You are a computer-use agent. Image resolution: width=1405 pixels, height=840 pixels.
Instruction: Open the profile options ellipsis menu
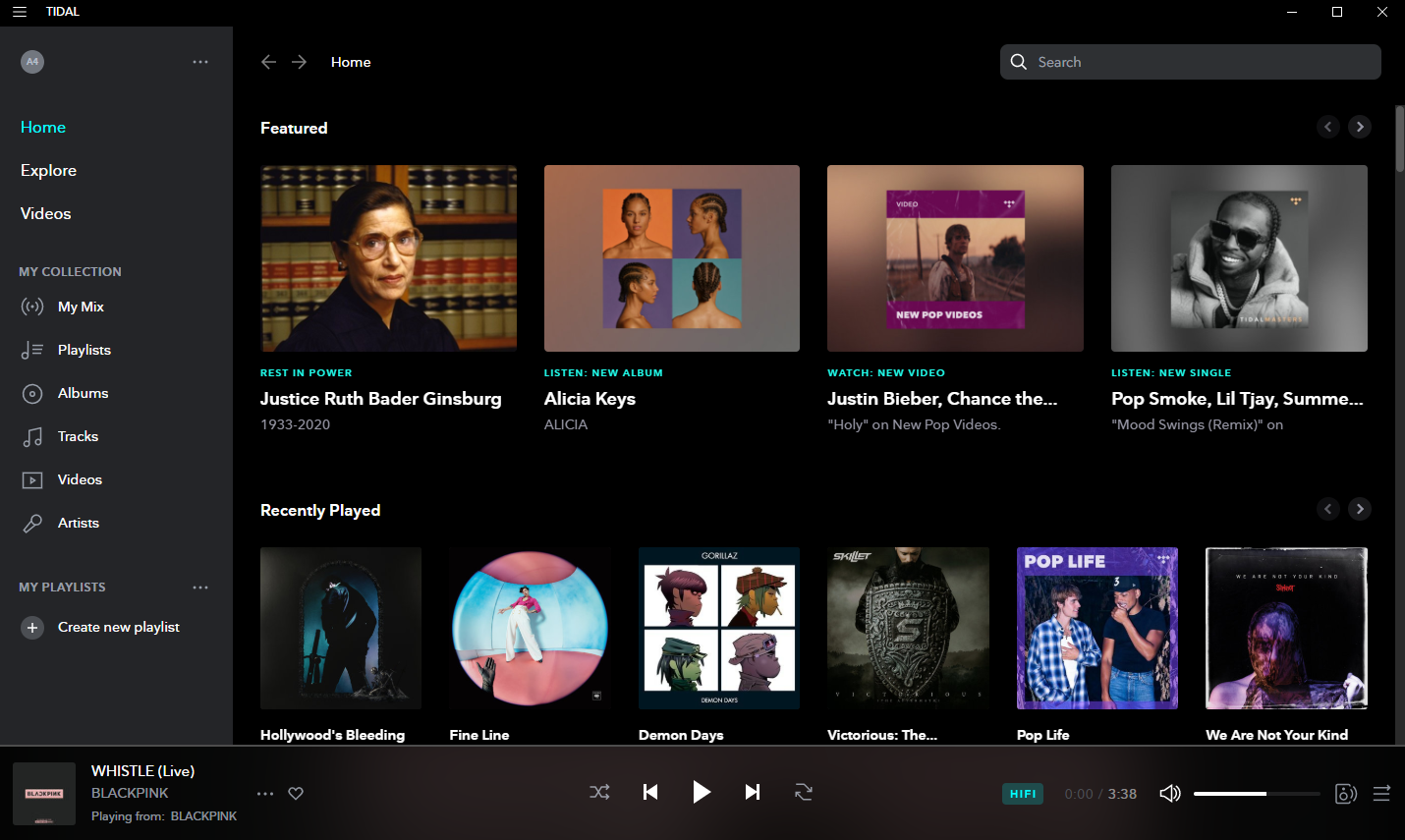tap(200, 62)
